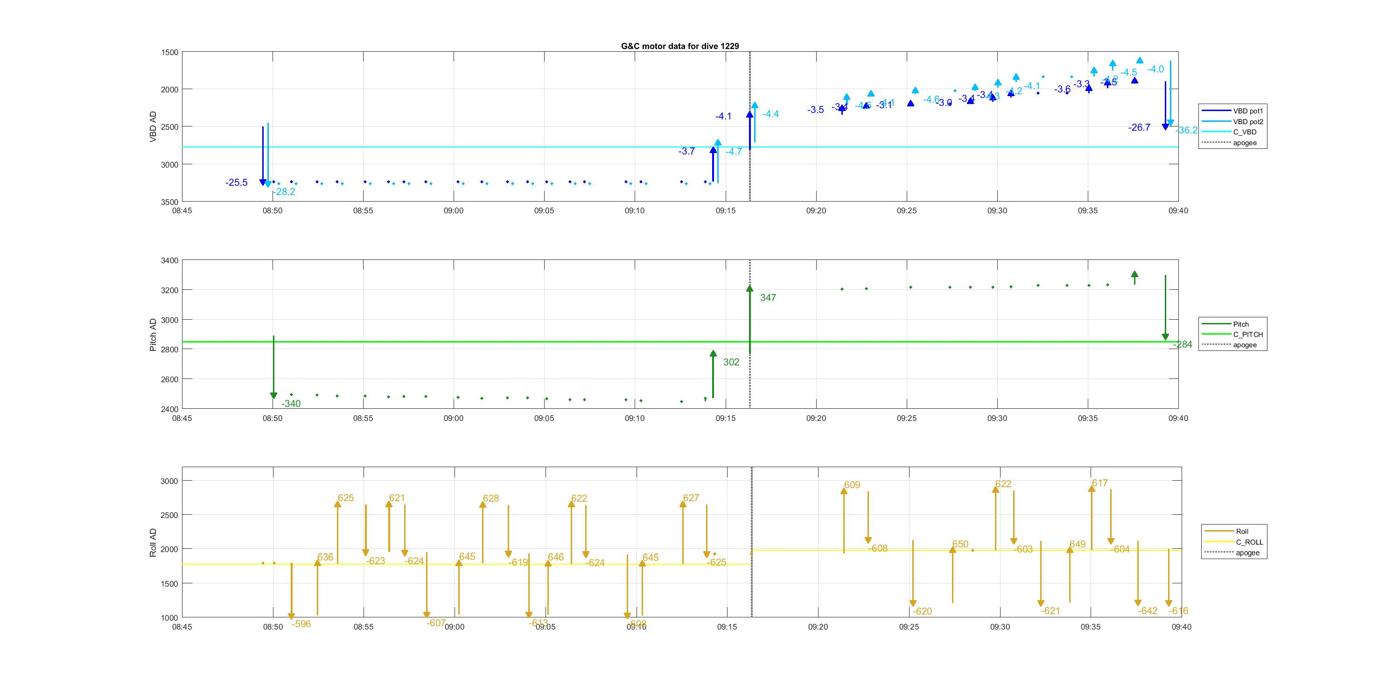1400x693 pixels.
Task: Click the 'Pitch AD' y-axis label
Action: click(153, 335)
